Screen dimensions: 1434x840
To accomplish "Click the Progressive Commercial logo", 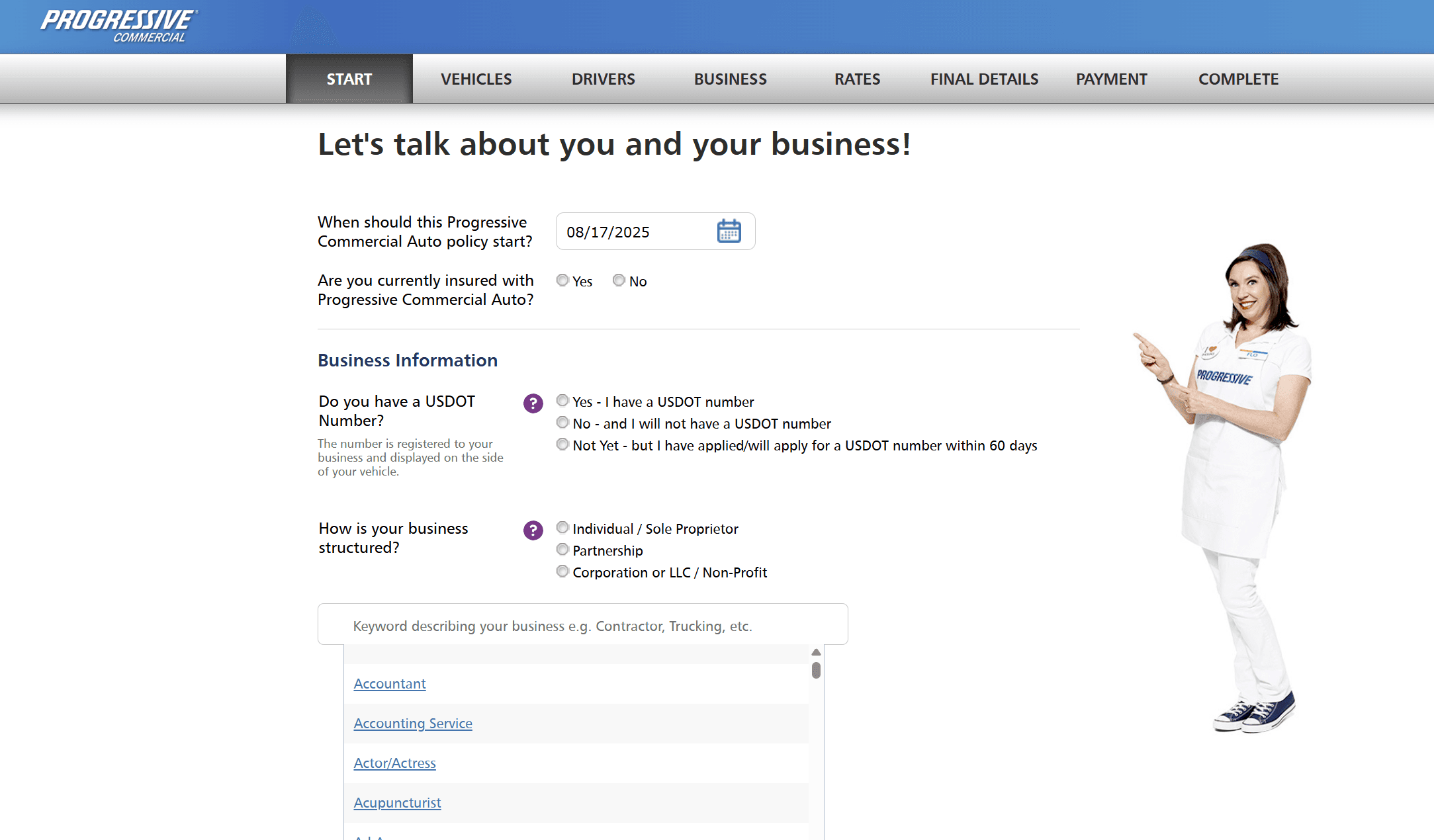I will pos(119,25).
